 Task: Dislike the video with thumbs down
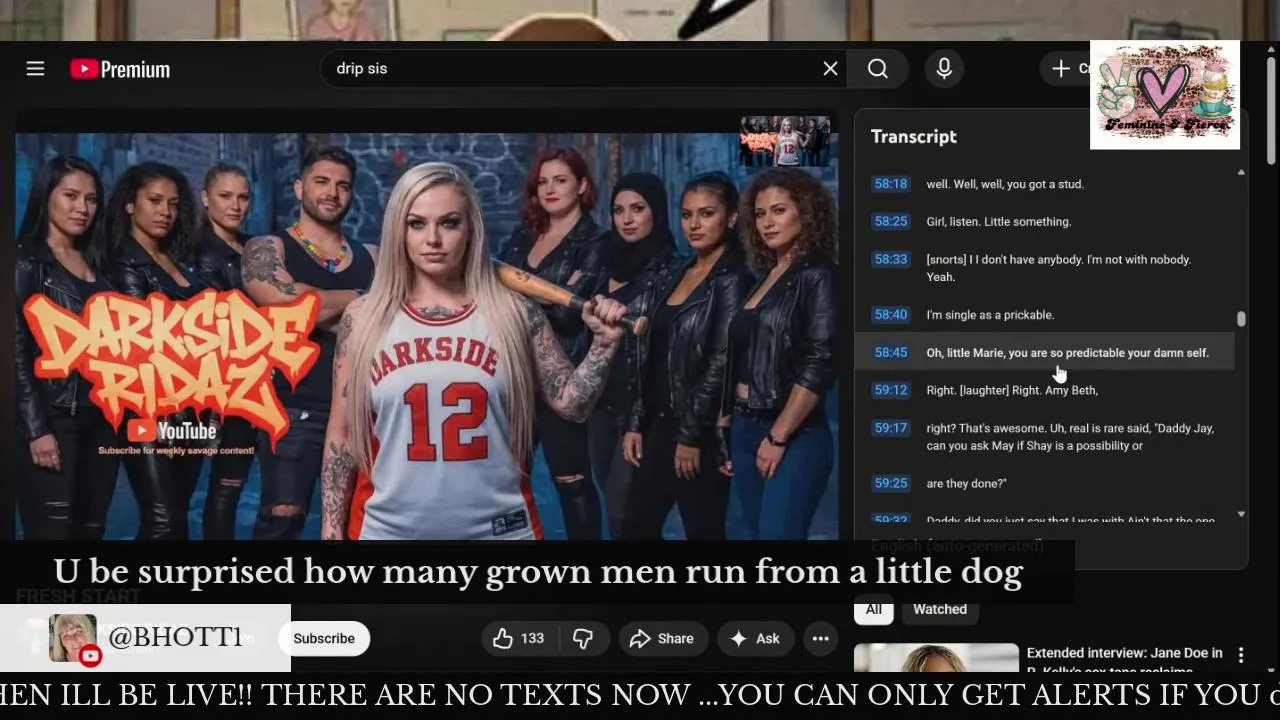click(x=583, y=638)
